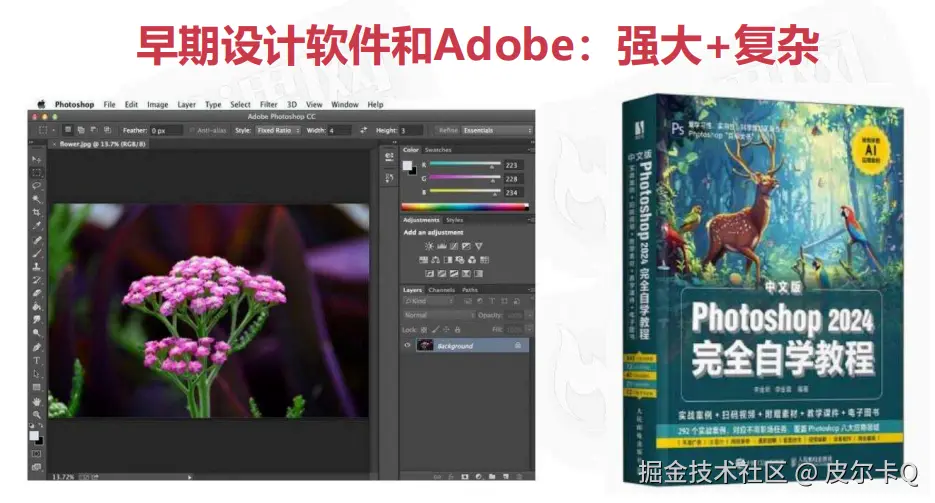Add a Color Balance adjustment
The height and width of the screenshot is (503, 935).
pyautogui.click(x=435, y=260)
